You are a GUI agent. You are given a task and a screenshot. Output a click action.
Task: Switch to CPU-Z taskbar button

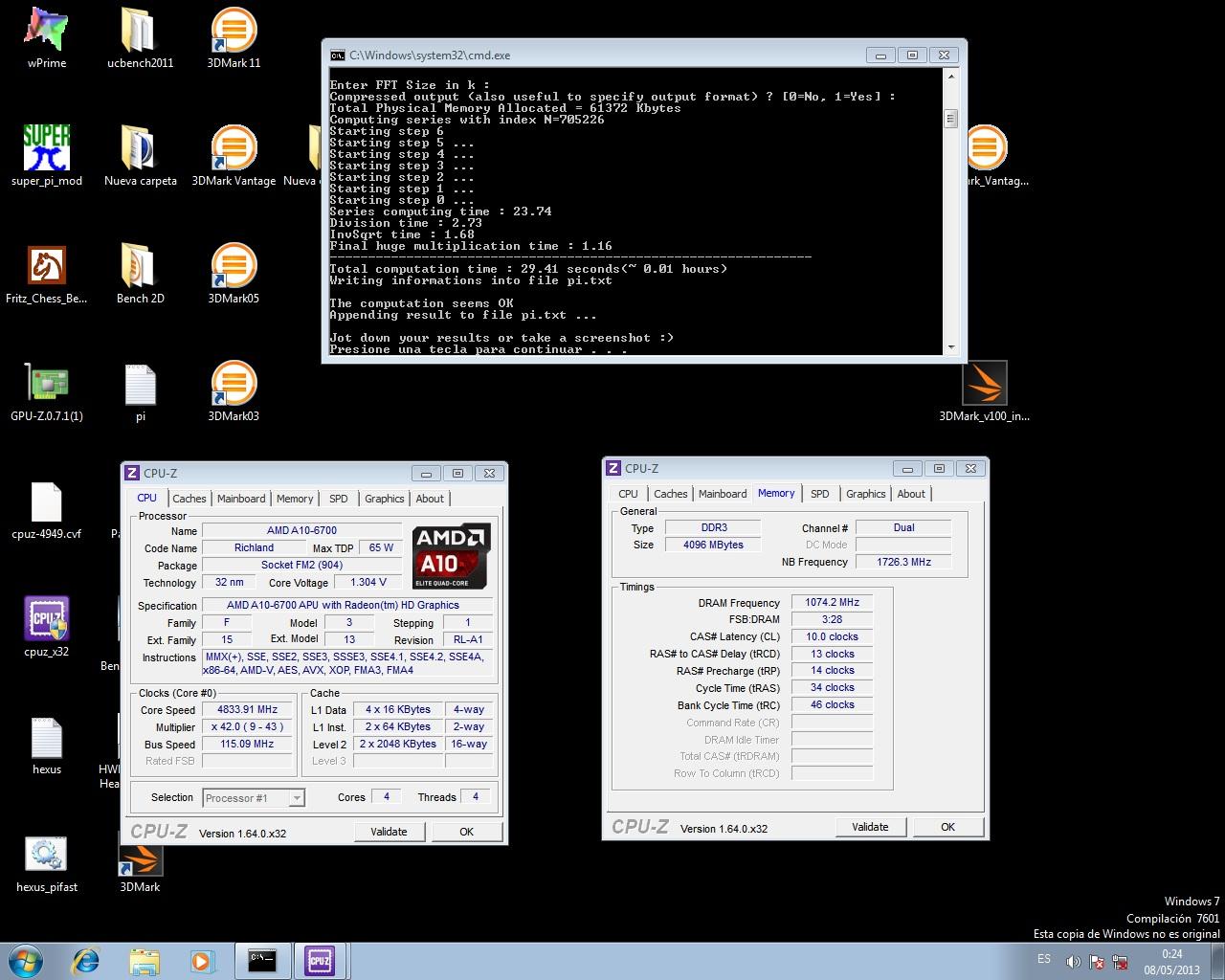coord(320,960)
